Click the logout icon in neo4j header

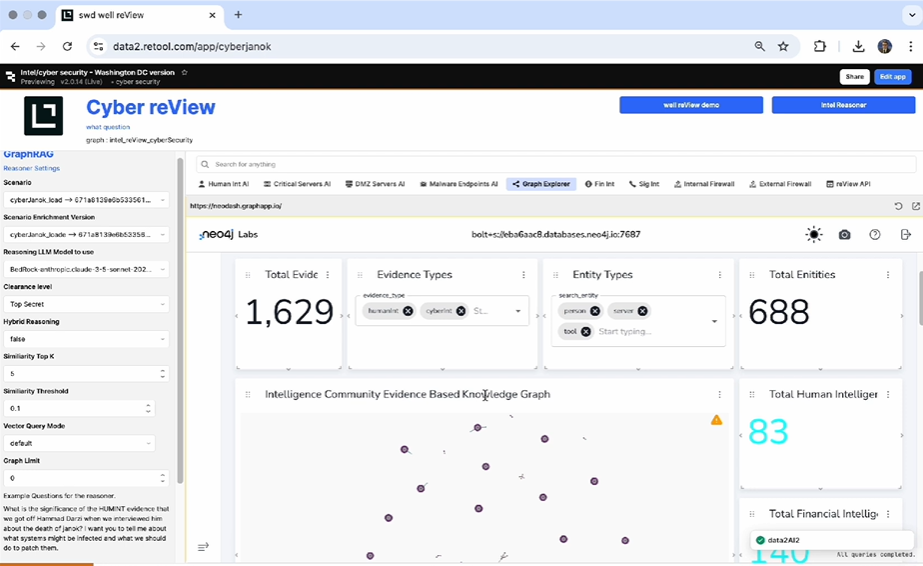(x=906, y=234)
